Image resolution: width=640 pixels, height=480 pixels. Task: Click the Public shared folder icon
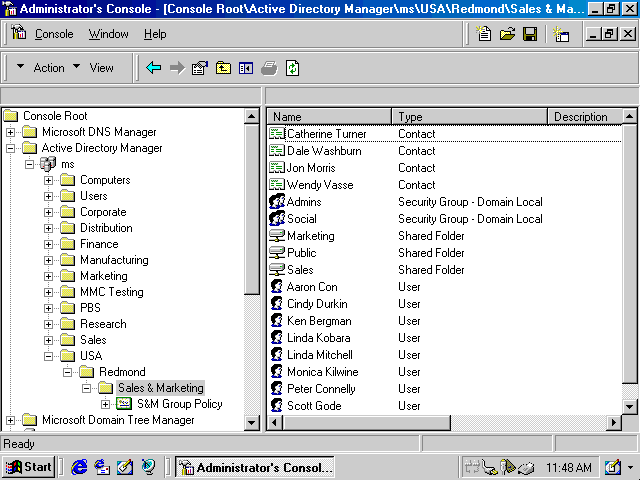pos(277,253)
